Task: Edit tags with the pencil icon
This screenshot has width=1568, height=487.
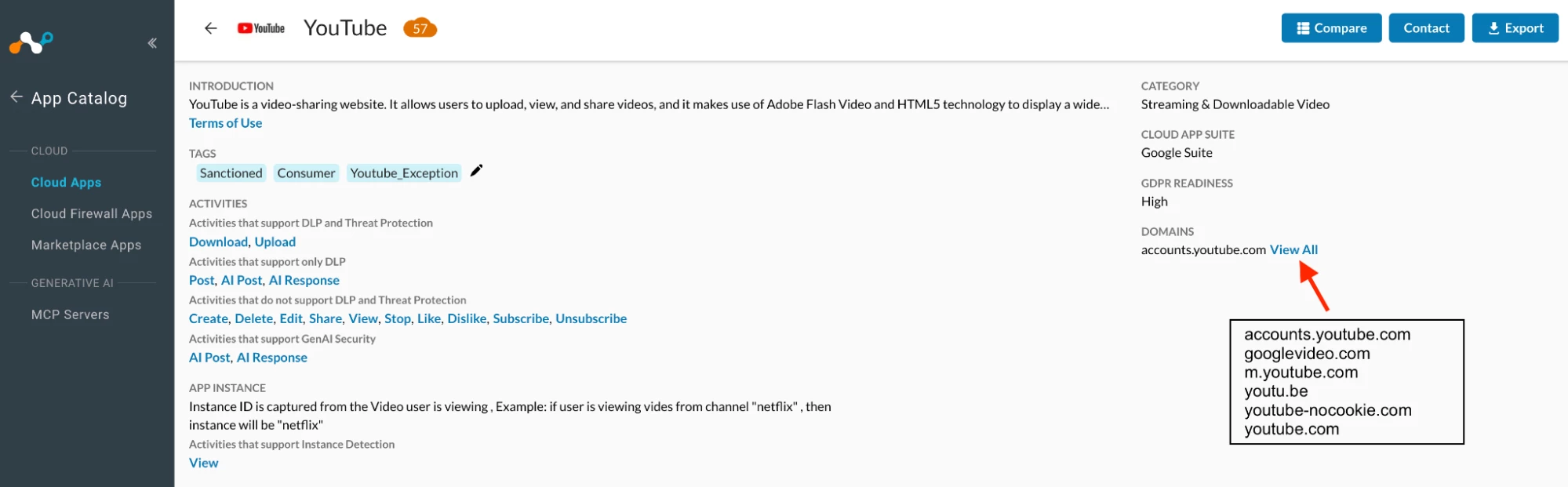Action: pos(476,171)
